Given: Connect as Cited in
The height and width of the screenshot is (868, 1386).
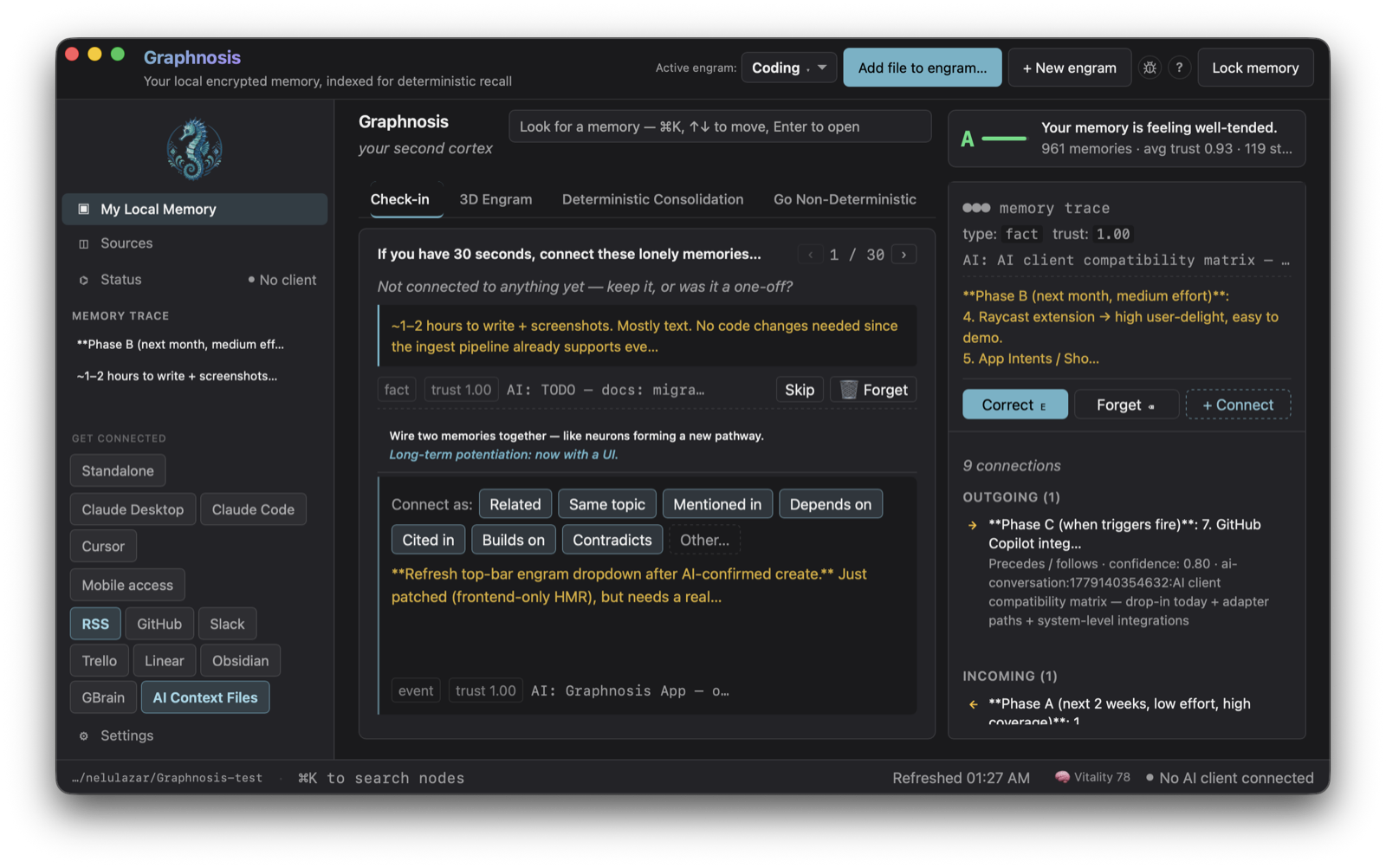Looking at the screenshot, I should coord(428,540).
